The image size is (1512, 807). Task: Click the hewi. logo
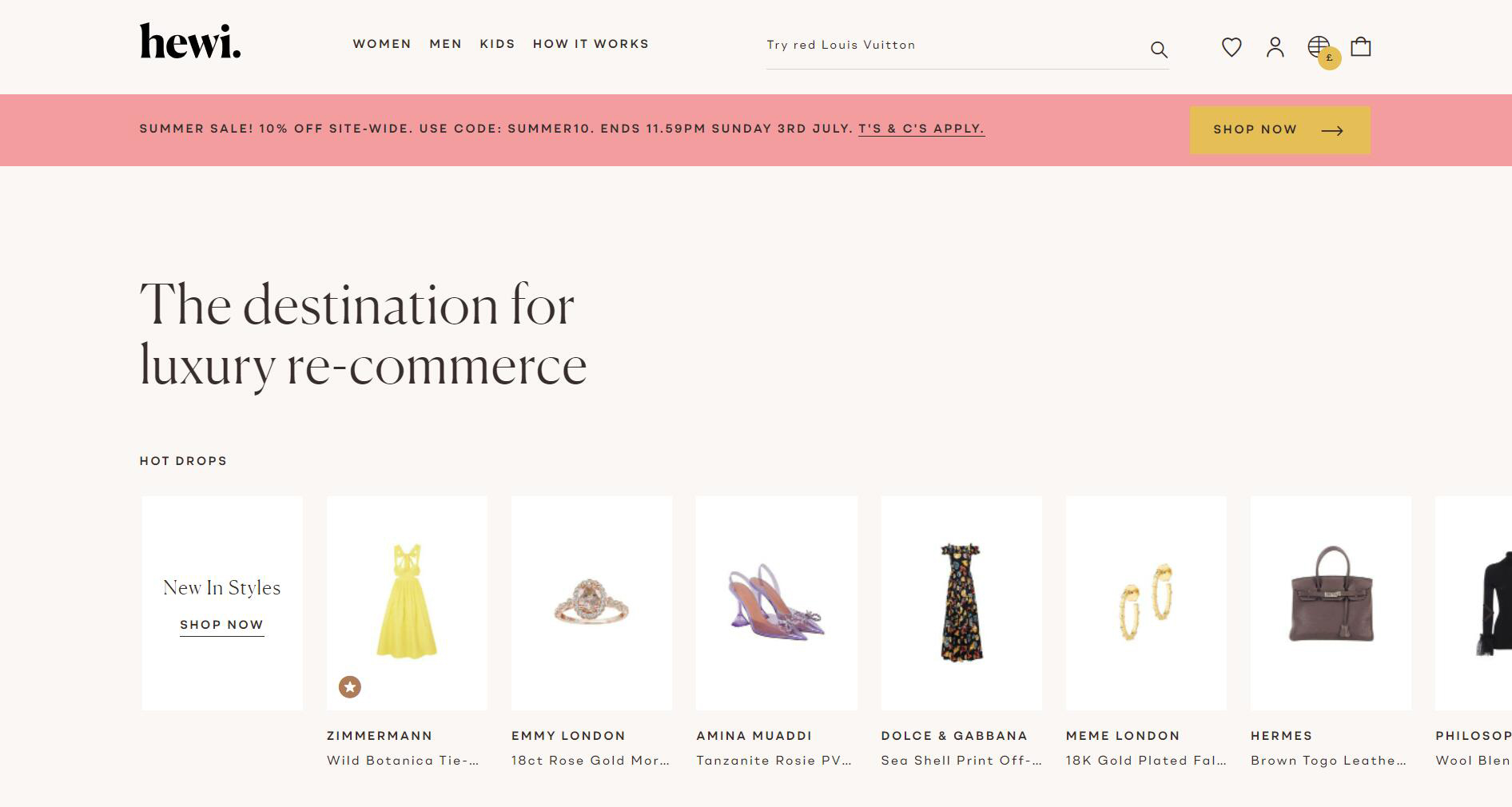click(190, 42)
